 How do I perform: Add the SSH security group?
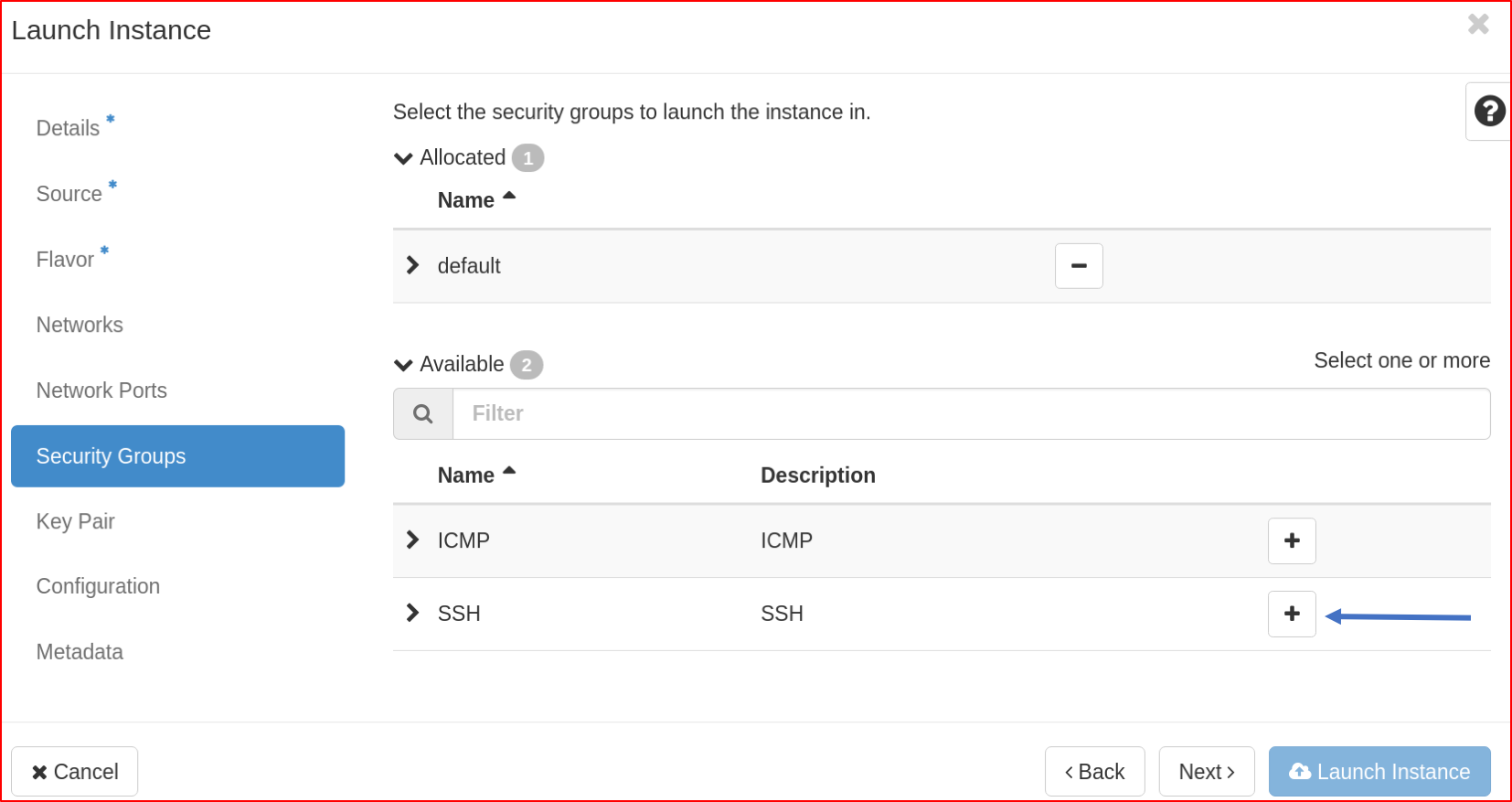pos(1291,614)
